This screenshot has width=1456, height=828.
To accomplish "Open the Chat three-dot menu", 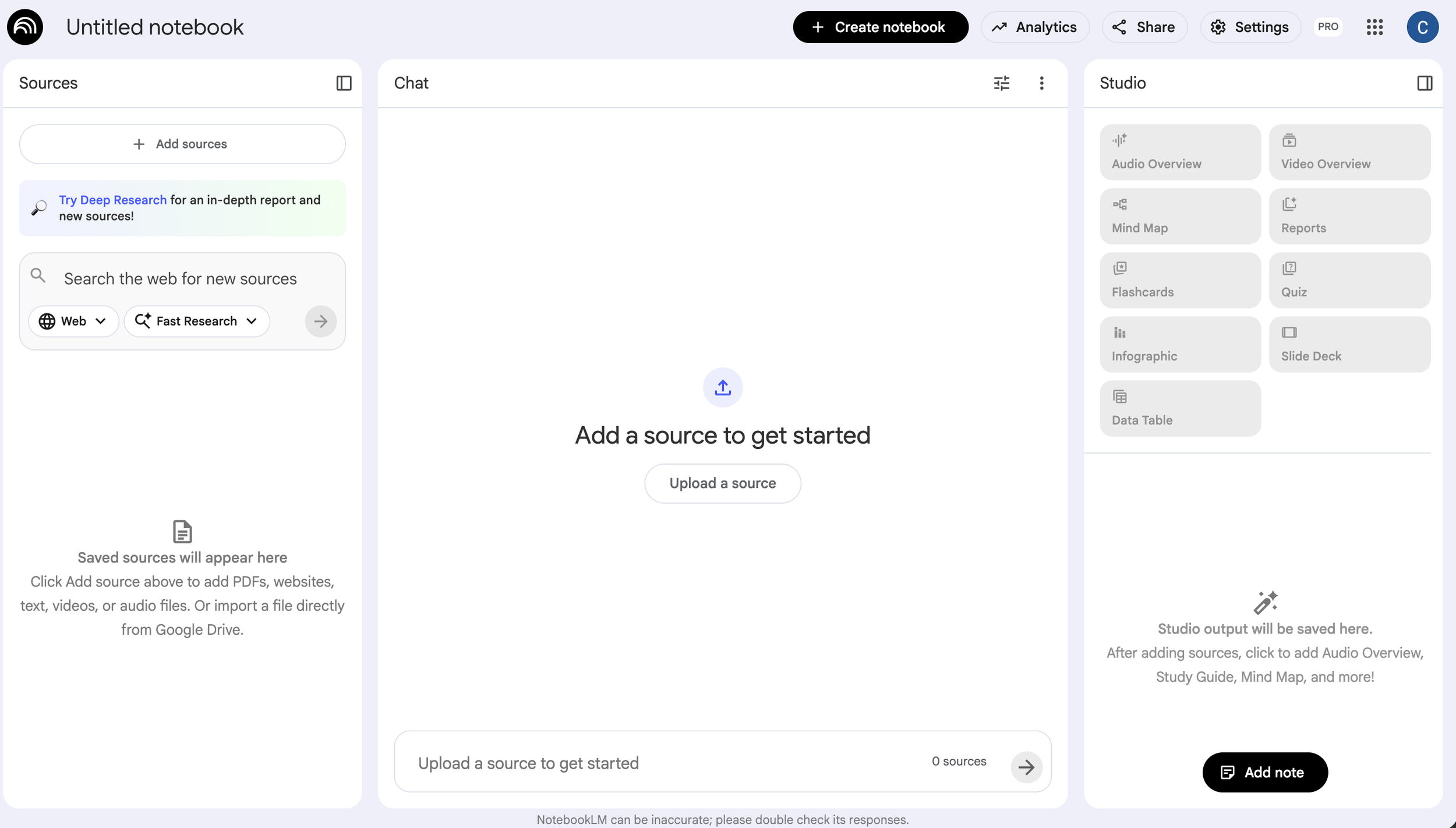I will (x=1041, y=83).
